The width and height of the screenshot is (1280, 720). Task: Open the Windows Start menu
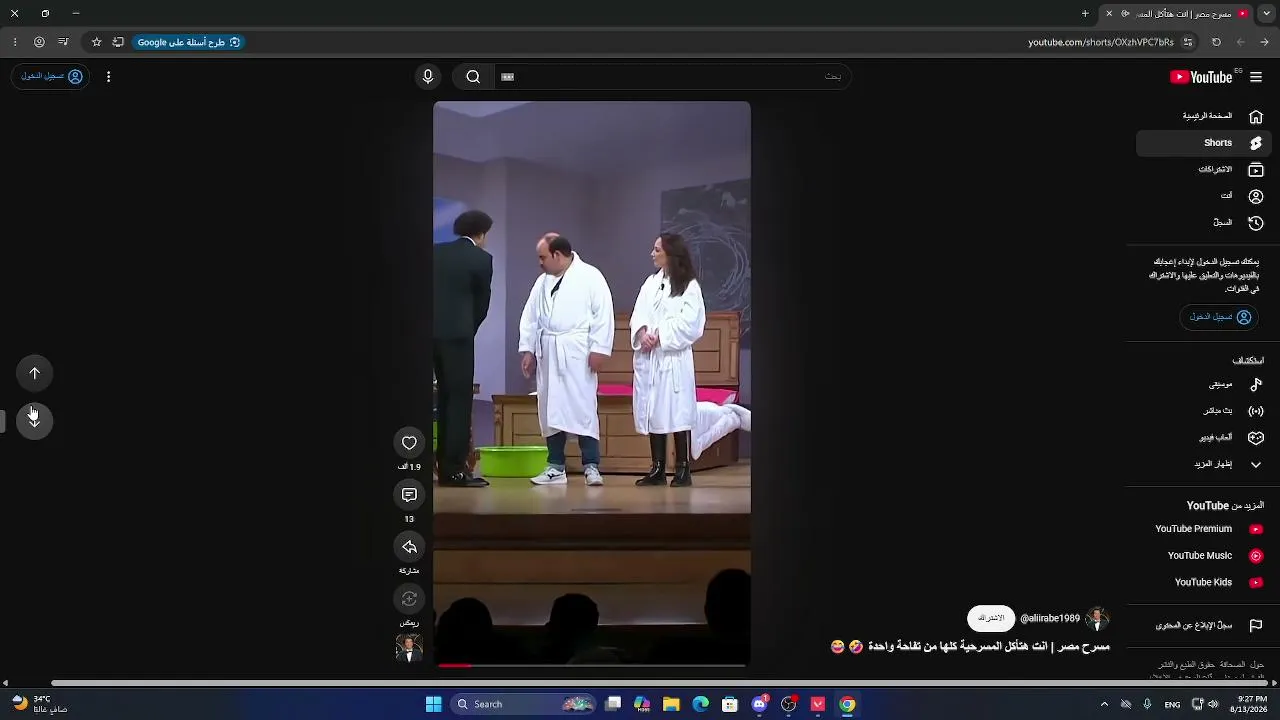[x=433, y=704]
